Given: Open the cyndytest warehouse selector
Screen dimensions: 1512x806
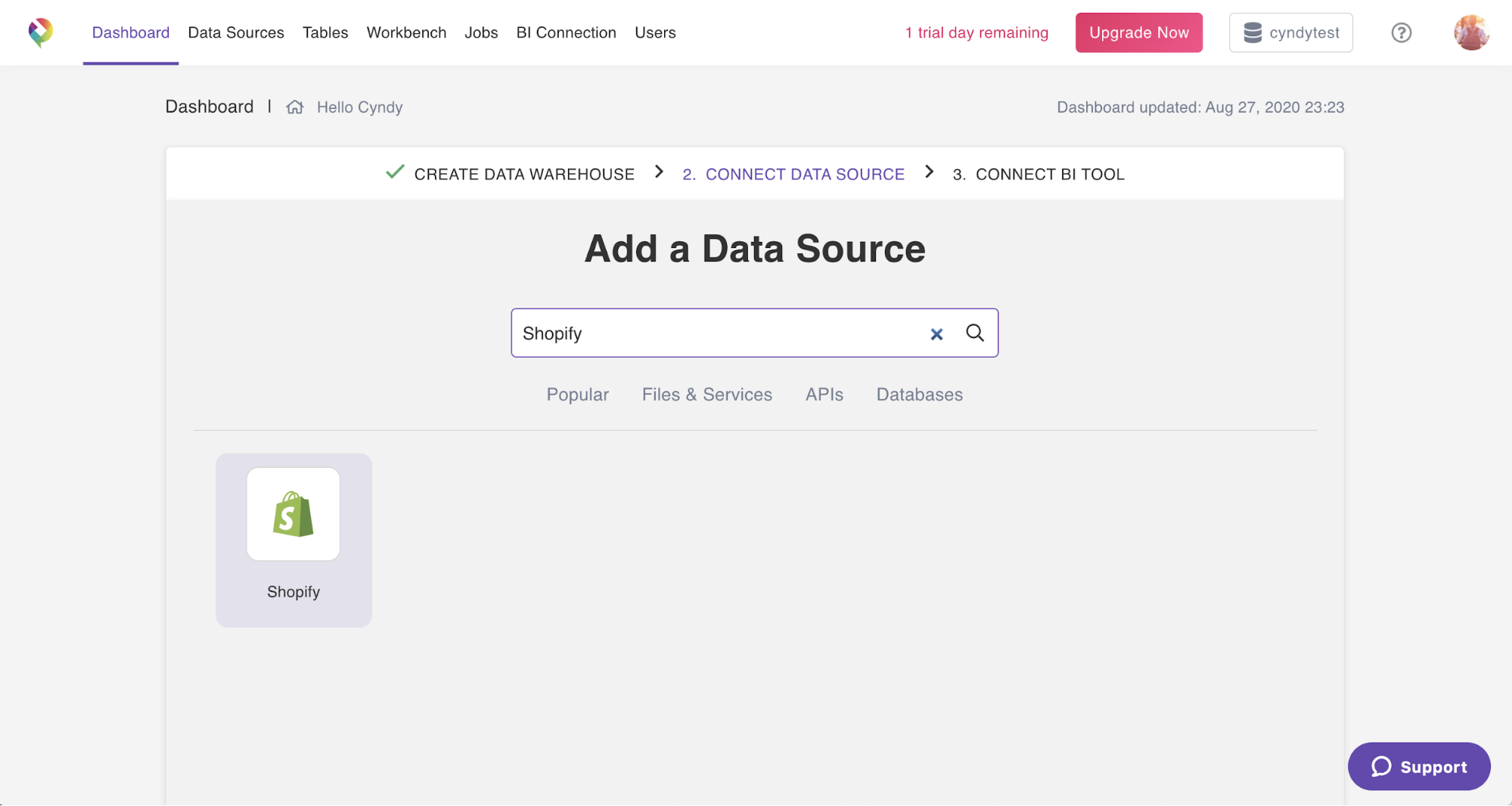Looking at the screenshot, I should tap(1290, 33).
